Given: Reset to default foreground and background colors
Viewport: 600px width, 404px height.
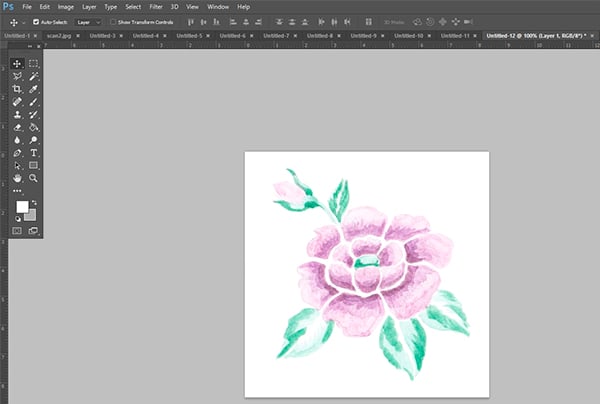Looking at the screenshot, I should pos(18,219).
